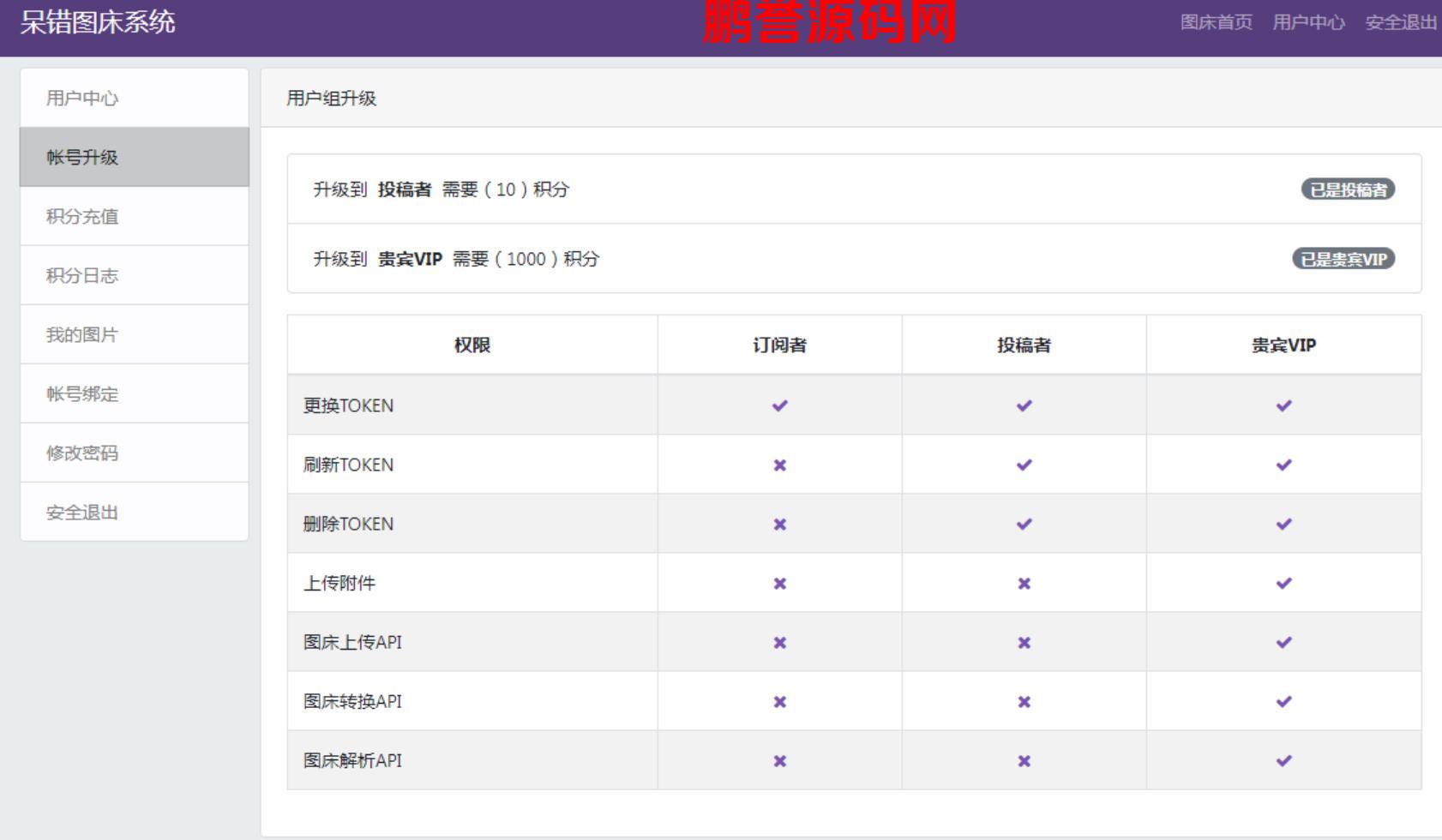Click checkmark for 删除TOKEN under 贵宾VIP
Viewport: 1442px width, 840px height.
[1283, 524]
